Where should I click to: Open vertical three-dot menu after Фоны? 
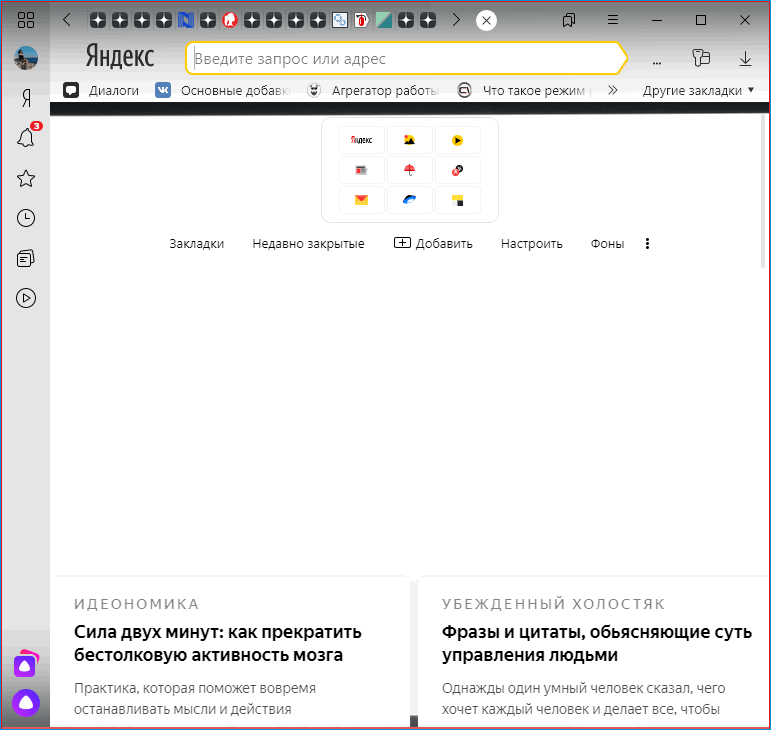click(647, 243)
